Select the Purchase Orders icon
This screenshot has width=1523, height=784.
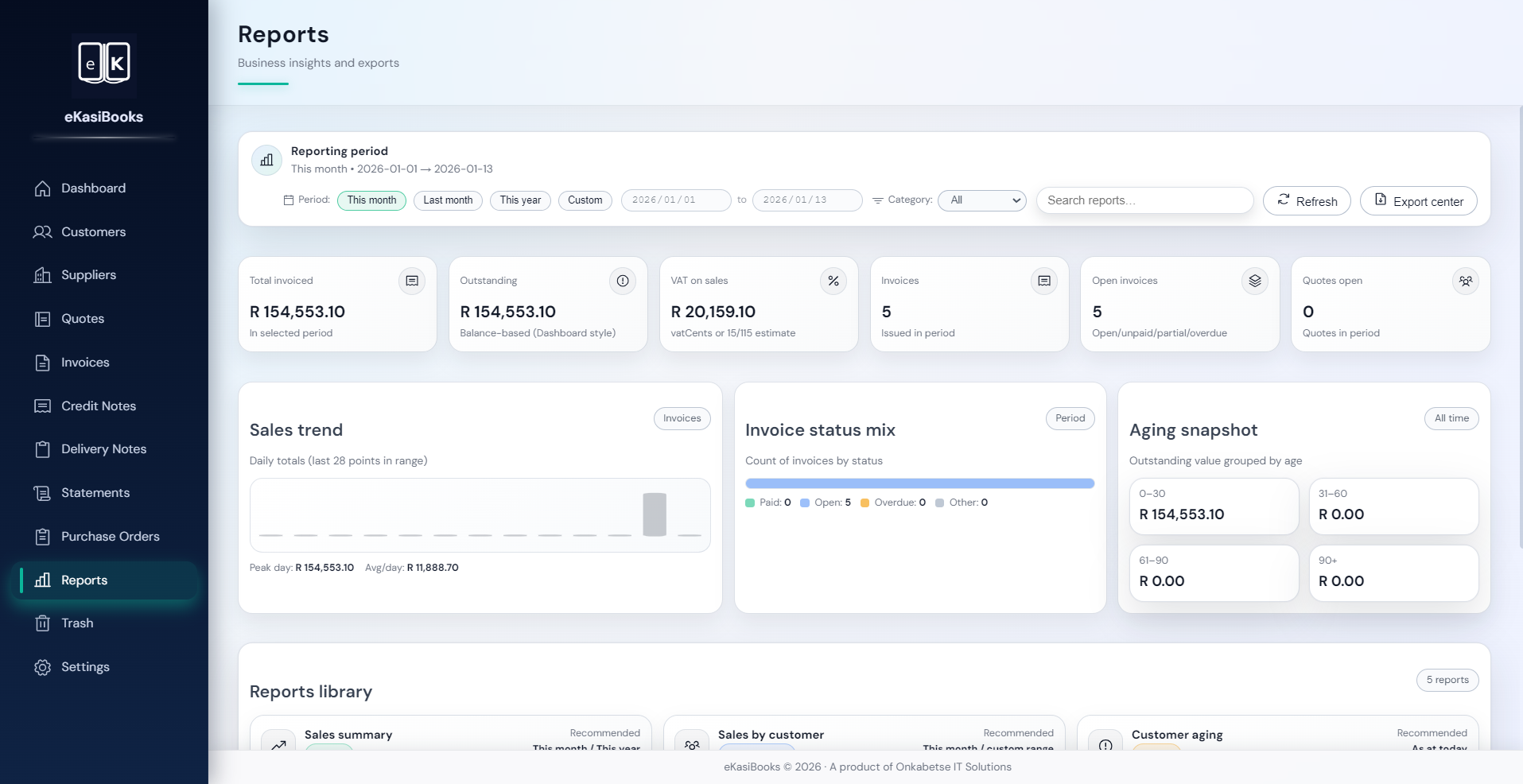[42, 536]
